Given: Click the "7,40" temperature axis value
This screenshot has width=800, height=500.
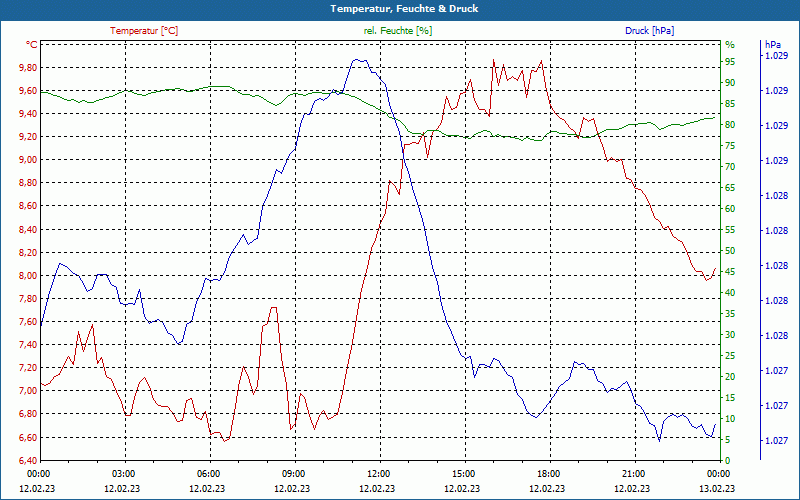Looking at the screenshot, I should pos(28,345).
